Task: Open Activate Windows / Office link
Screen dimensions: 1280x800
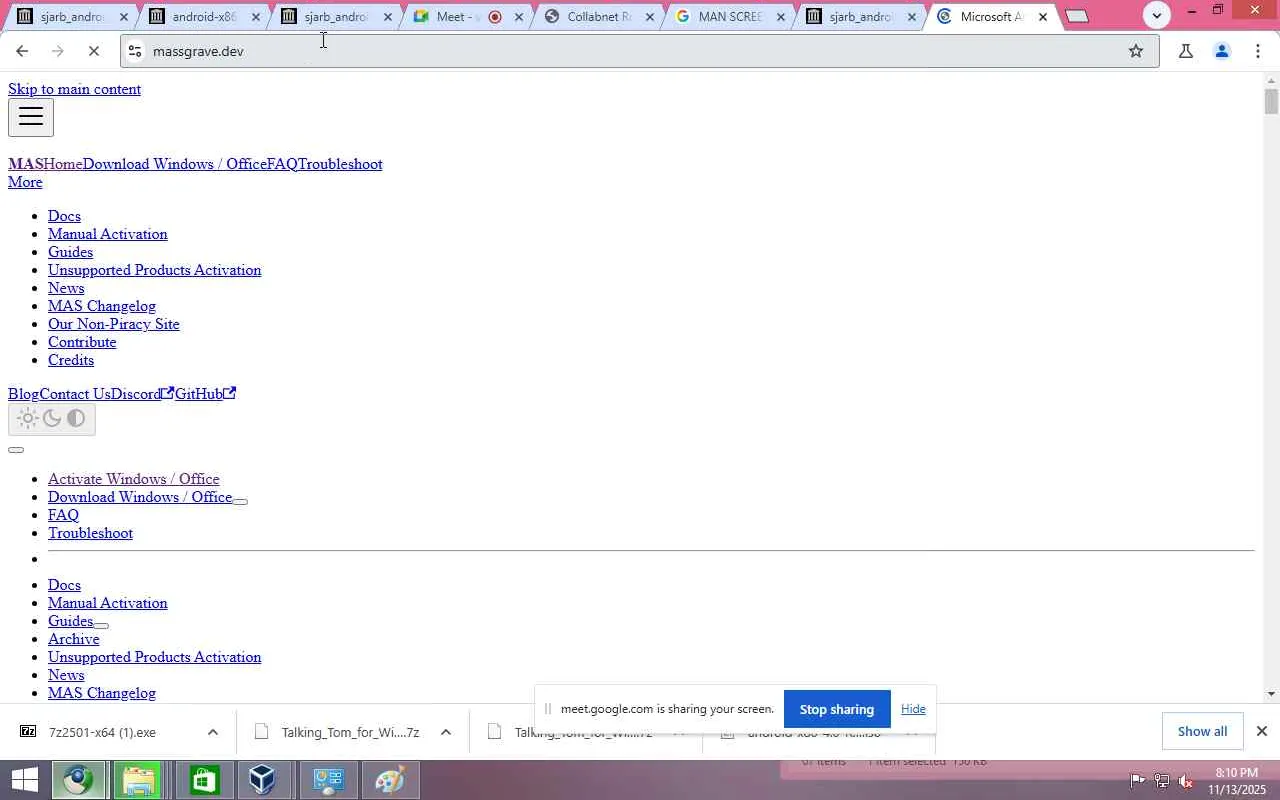Action: [x=134, y=479]
